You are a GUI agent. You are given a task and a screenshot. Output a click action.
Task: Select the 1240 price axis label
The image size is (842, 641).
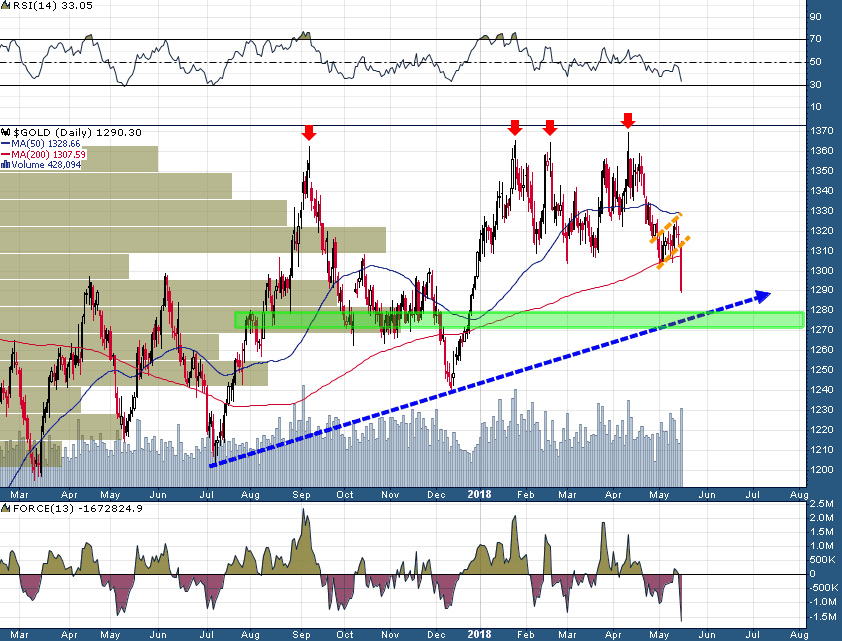tap(822, 390)
